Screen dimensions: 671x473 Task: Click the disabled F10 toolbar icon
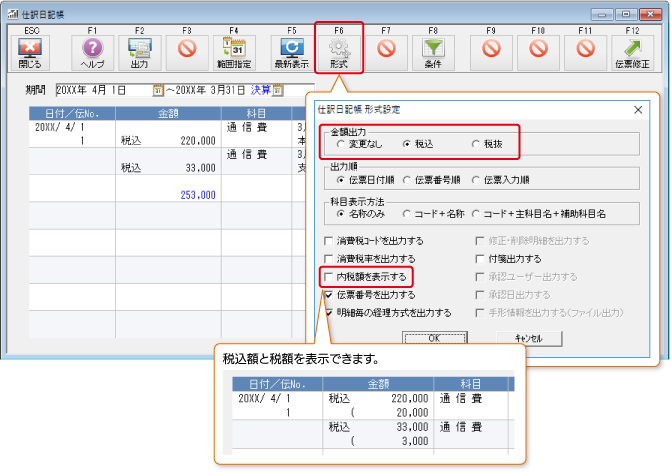[x=538, y=53]
